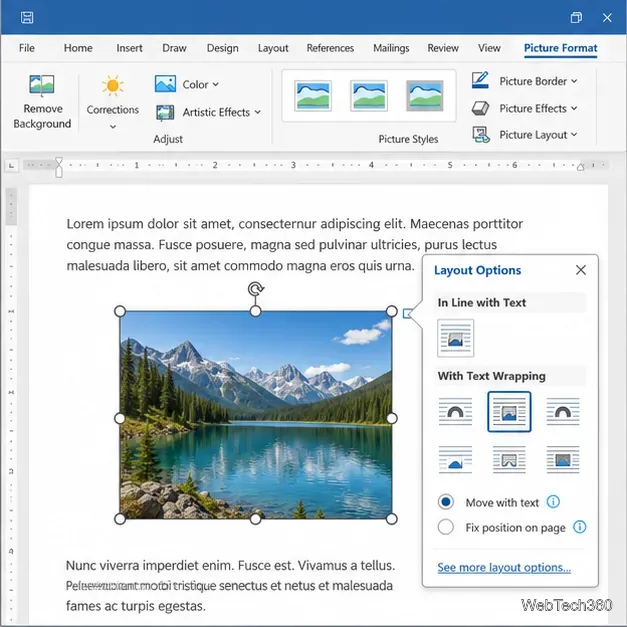Switch to the Insert tab
Viewport: 627px width, 627px height.
tap(129, 48)
